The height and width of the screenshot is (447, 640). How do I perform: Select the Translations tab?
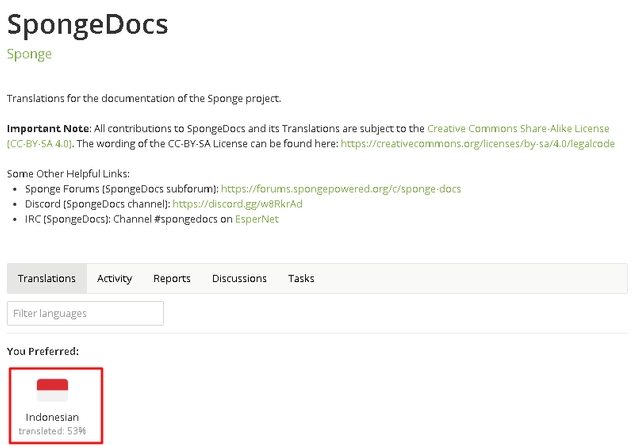[x=47, y=278]
